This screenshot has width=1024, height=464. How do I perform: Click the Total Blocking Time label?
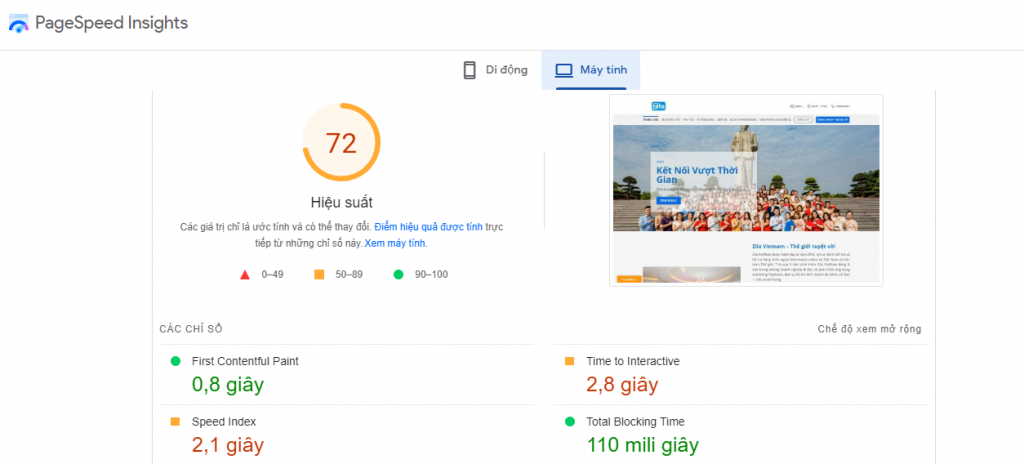tap(635, 422)
